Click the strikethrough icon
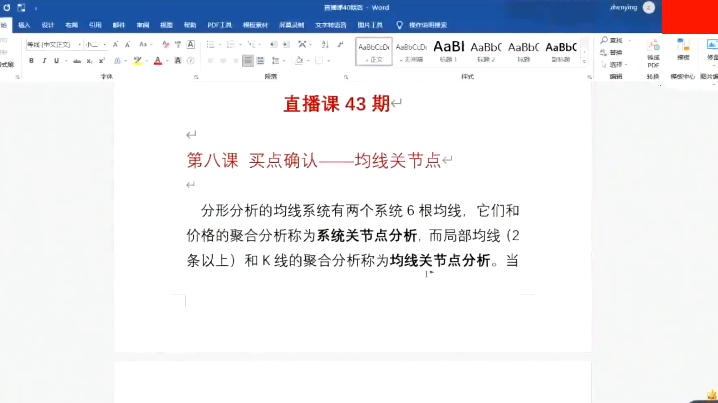The image size is (718, 403). (76, 61)
